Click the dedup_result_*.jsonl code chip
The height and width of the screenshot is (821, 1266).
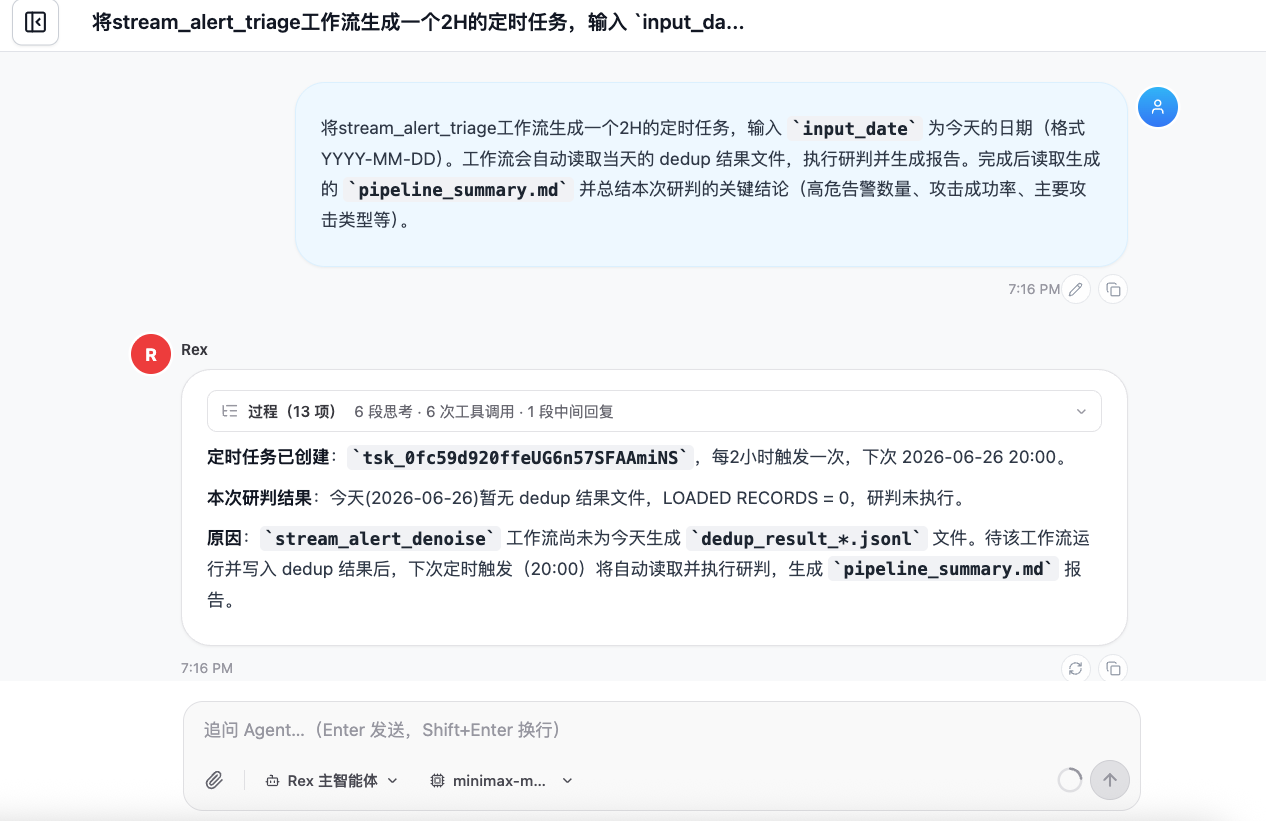pos(807,539)
